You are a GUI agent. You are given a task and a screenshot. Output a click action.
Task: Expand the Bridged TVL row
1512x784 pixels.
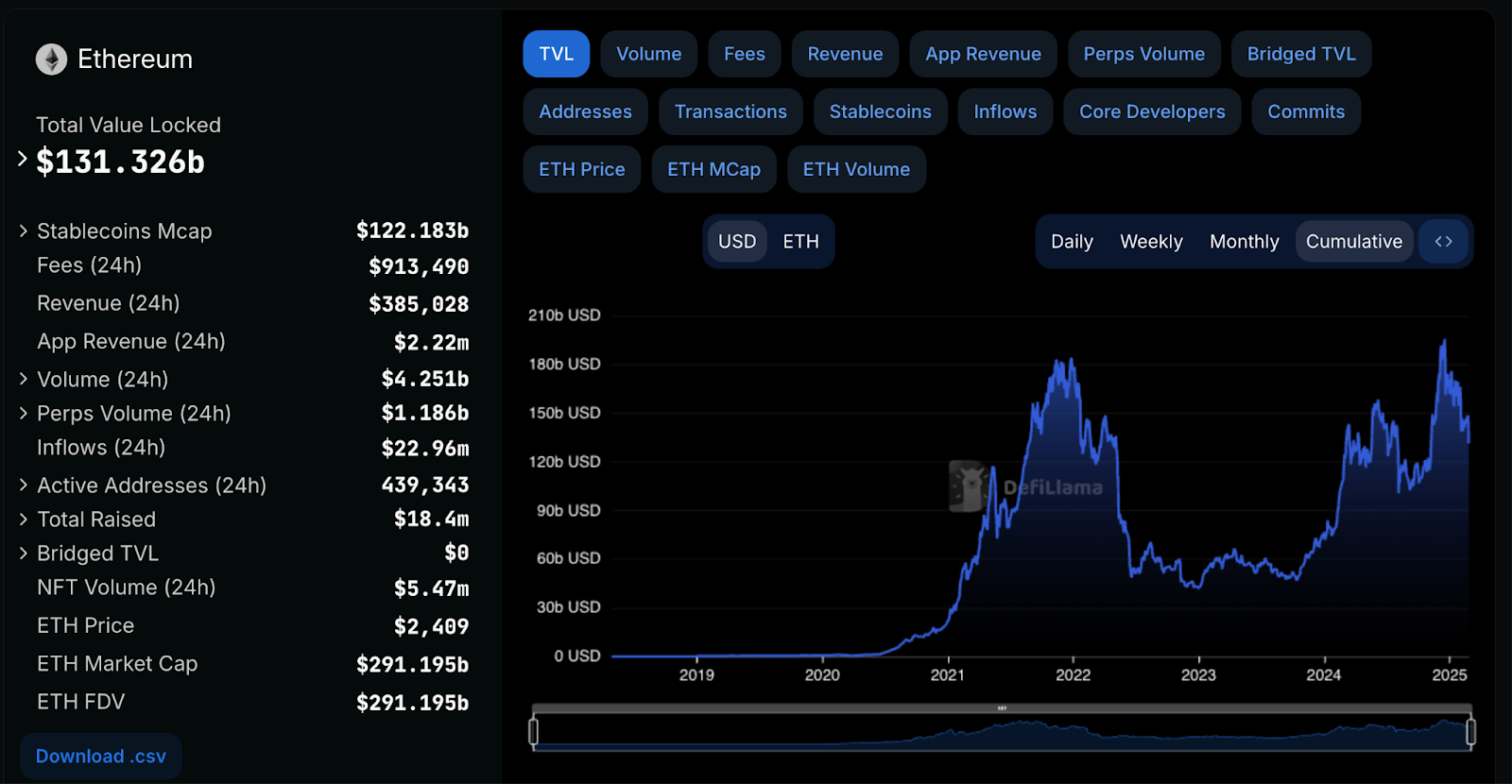[x=24, y=553]
